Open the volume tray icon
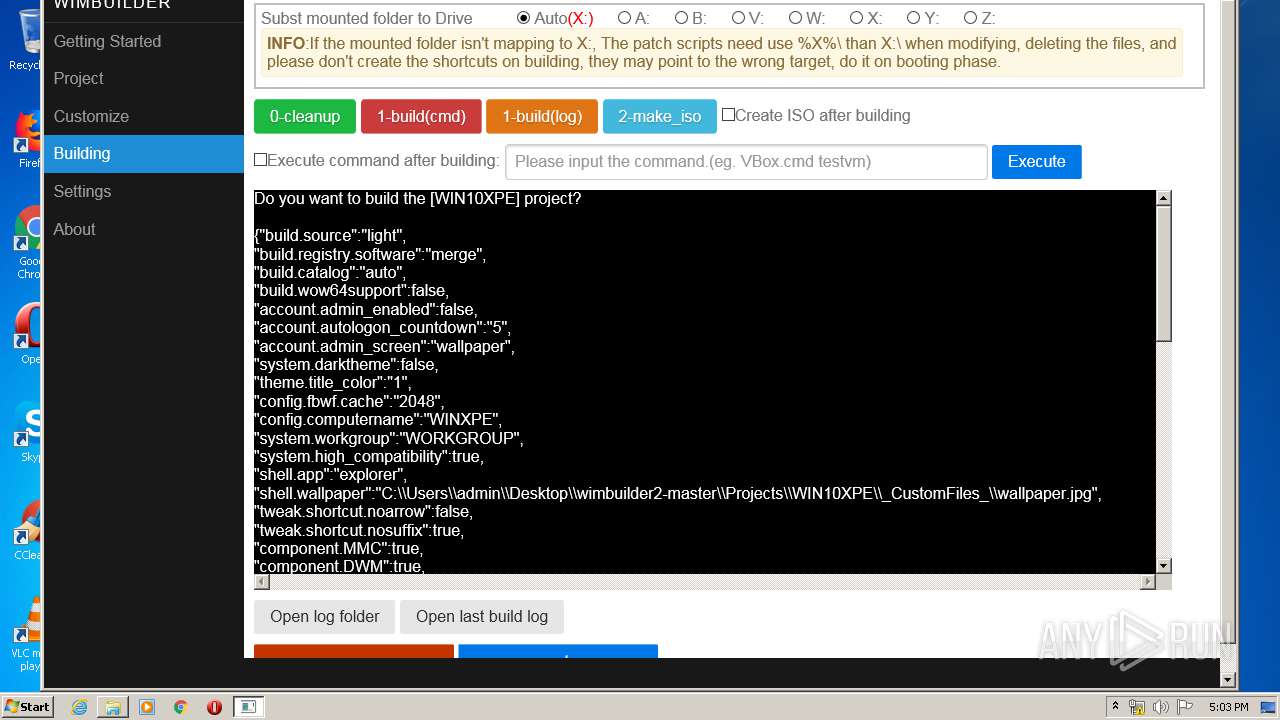Image resolution: width=1280 pixels, height=720 pixels. click(x=1161, y=707)
